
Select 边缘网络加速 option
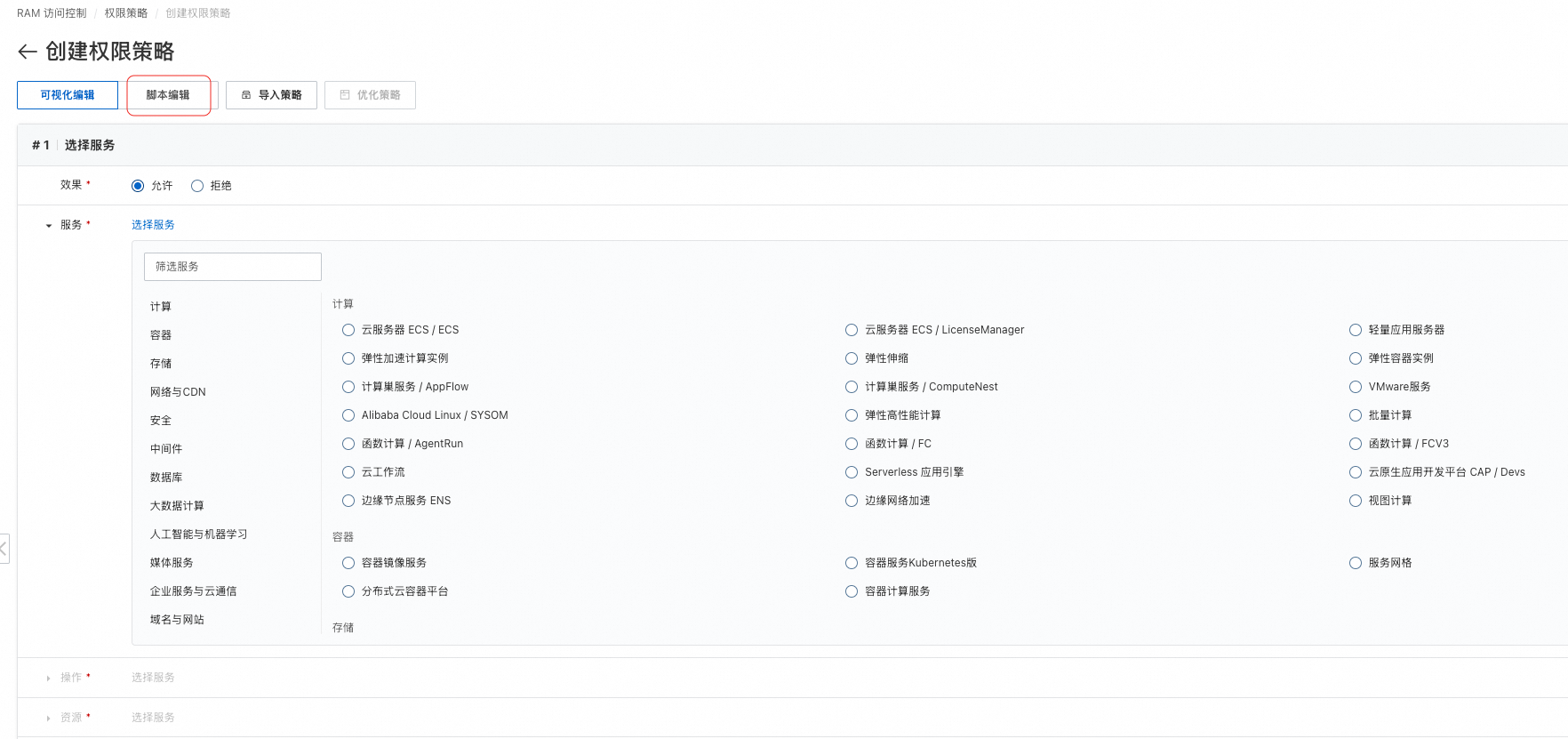(x=852, y=501)
